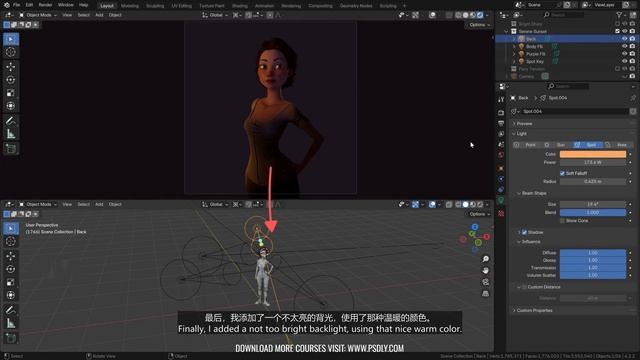Image resolution: width=640 pixels, height=360 pixels.
Task: Select the Move tool in top viewport
Action: tap(11, 67)
